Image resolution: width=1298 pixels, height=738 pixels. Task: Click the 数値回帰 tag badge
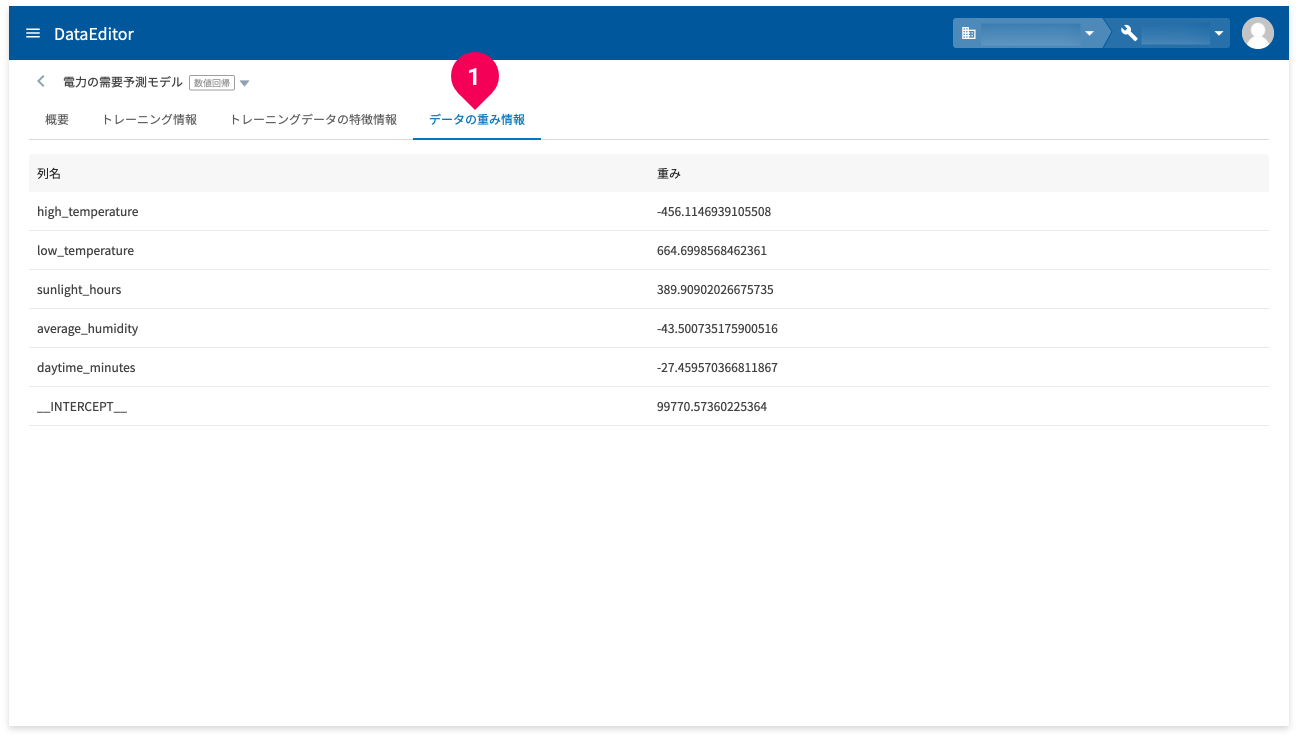[x=212, y=83]
